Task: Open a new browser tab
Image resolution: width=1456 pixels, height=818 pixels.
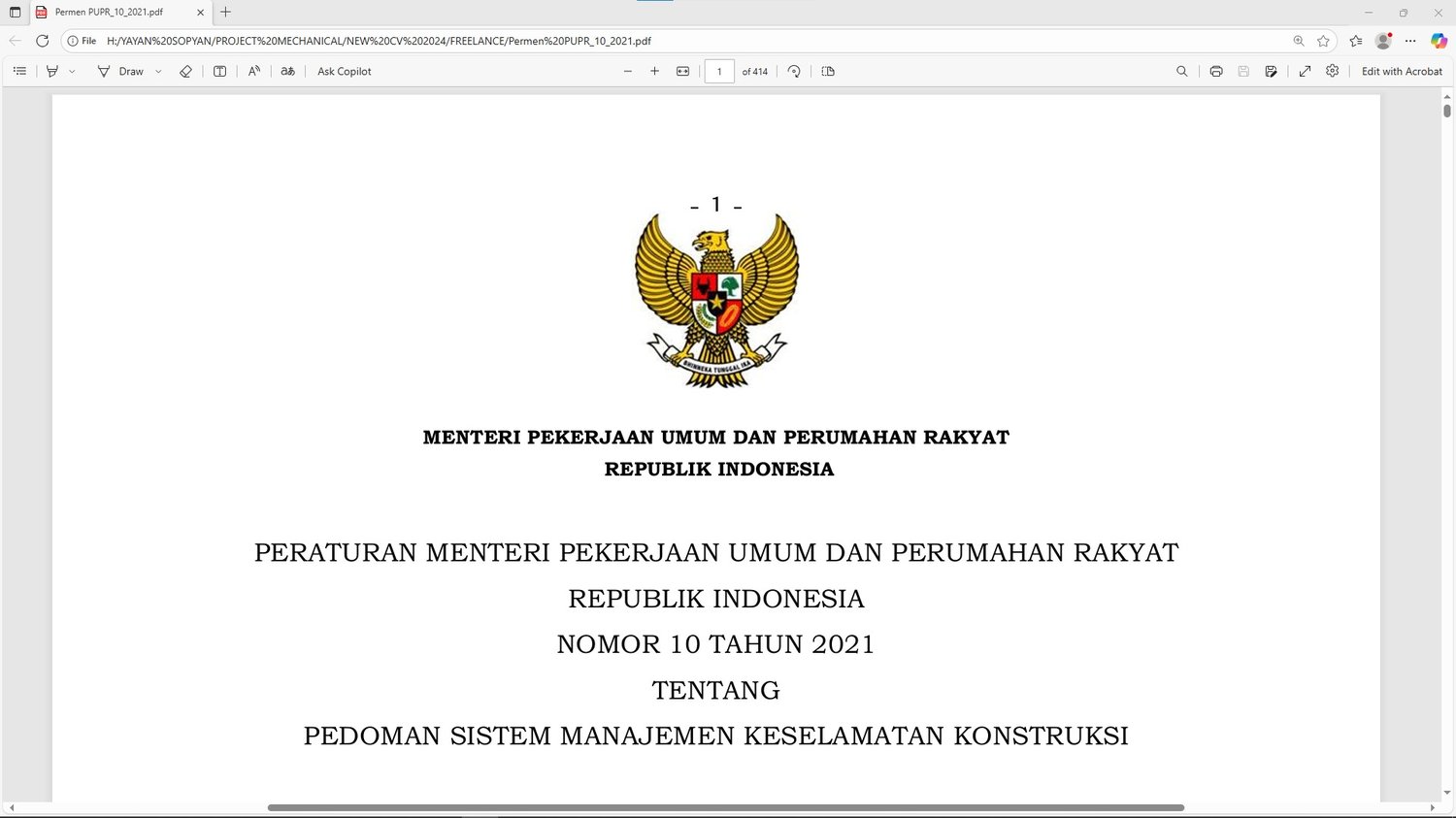Action: 226,13
